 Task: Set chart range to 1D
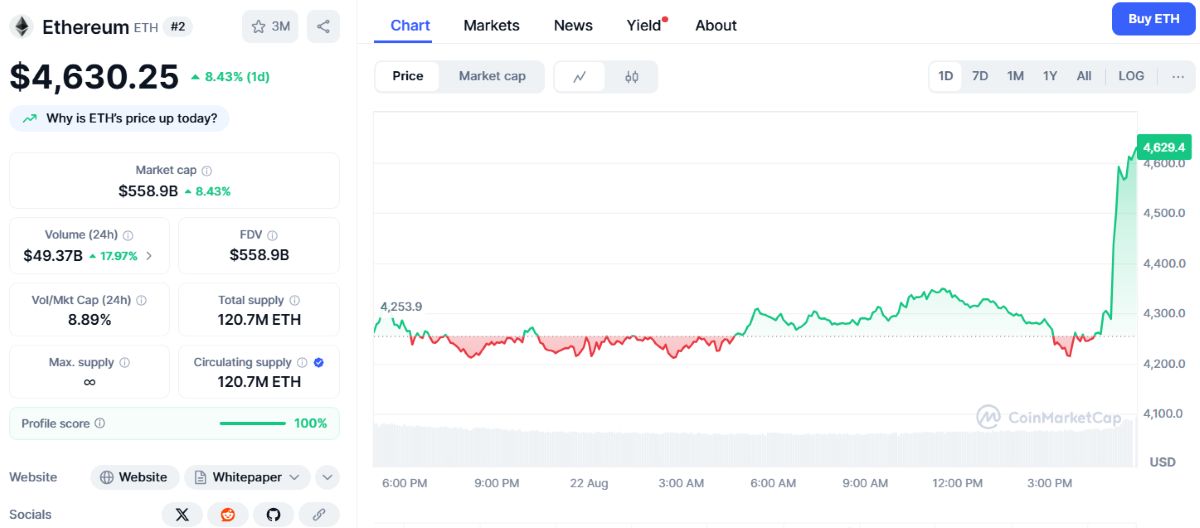point(945,76)
